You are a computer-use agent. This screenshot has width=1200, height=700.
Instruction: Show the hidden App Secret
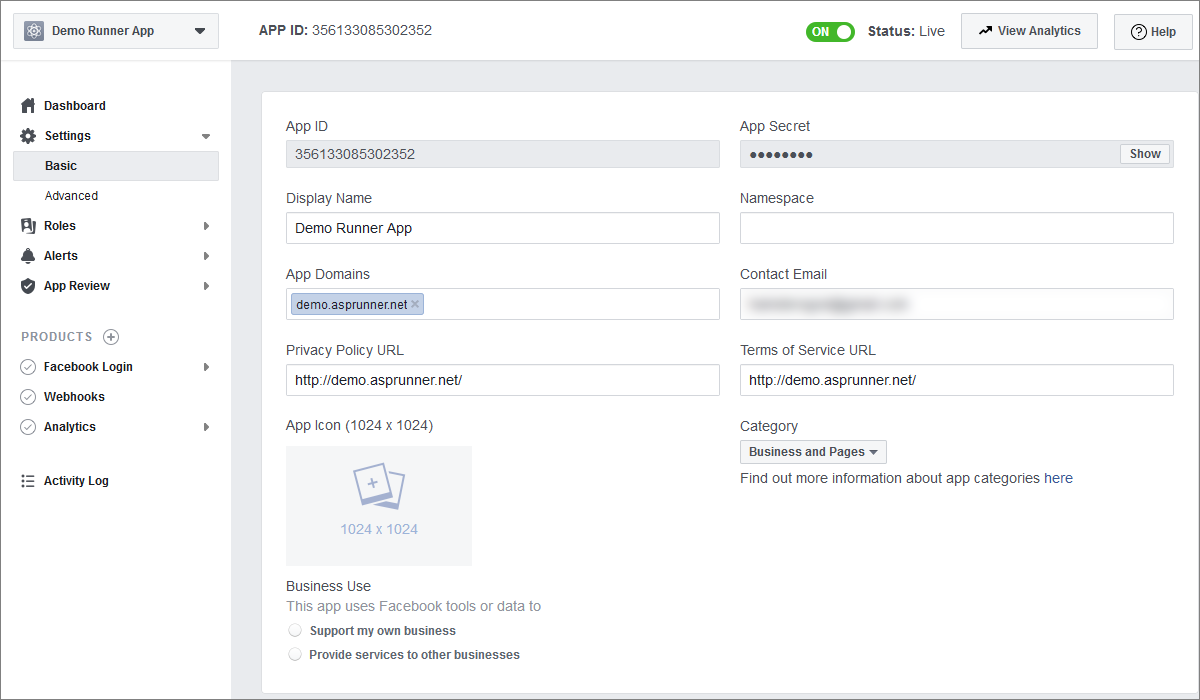point(1145,154)
